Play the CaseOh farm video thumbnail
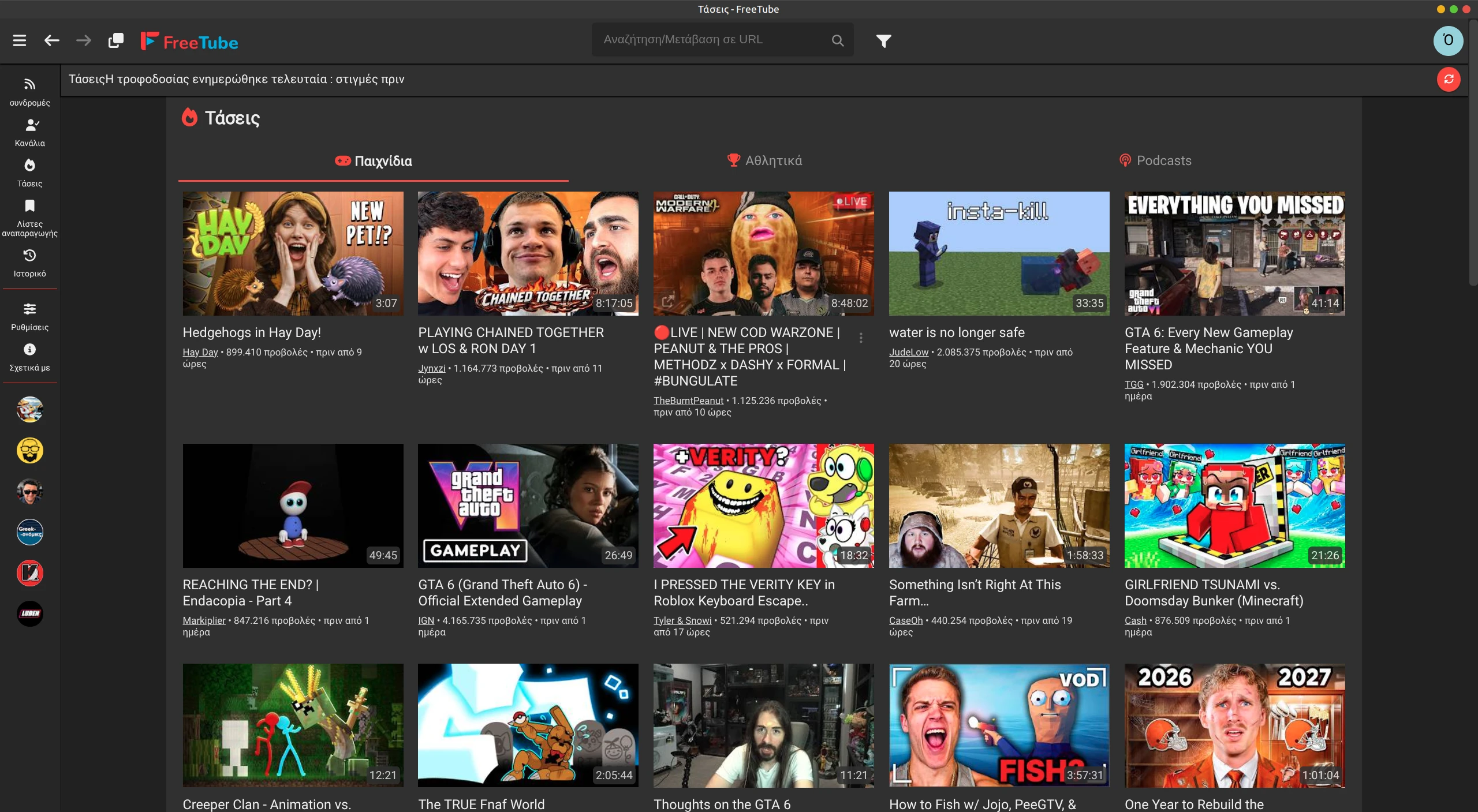 999,506
